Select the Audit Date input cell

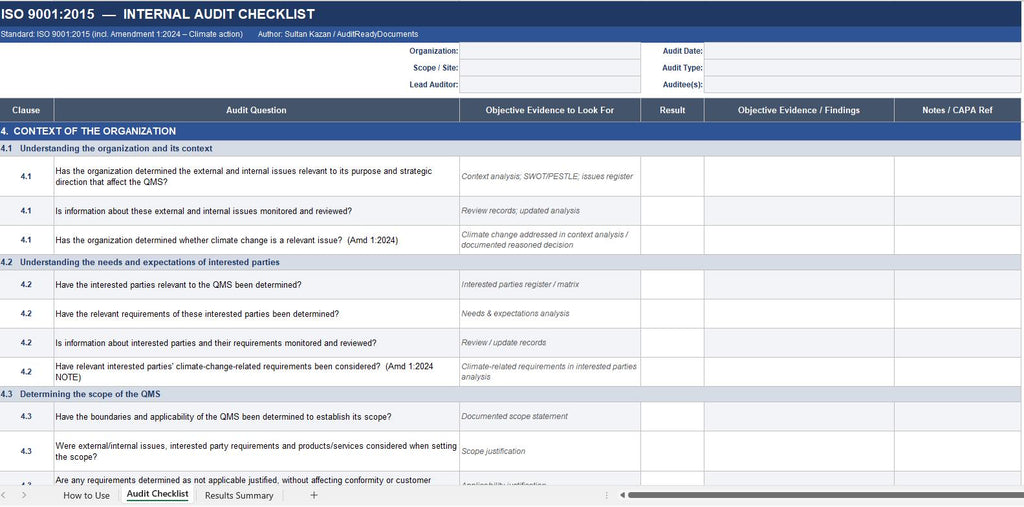point(862,51)
